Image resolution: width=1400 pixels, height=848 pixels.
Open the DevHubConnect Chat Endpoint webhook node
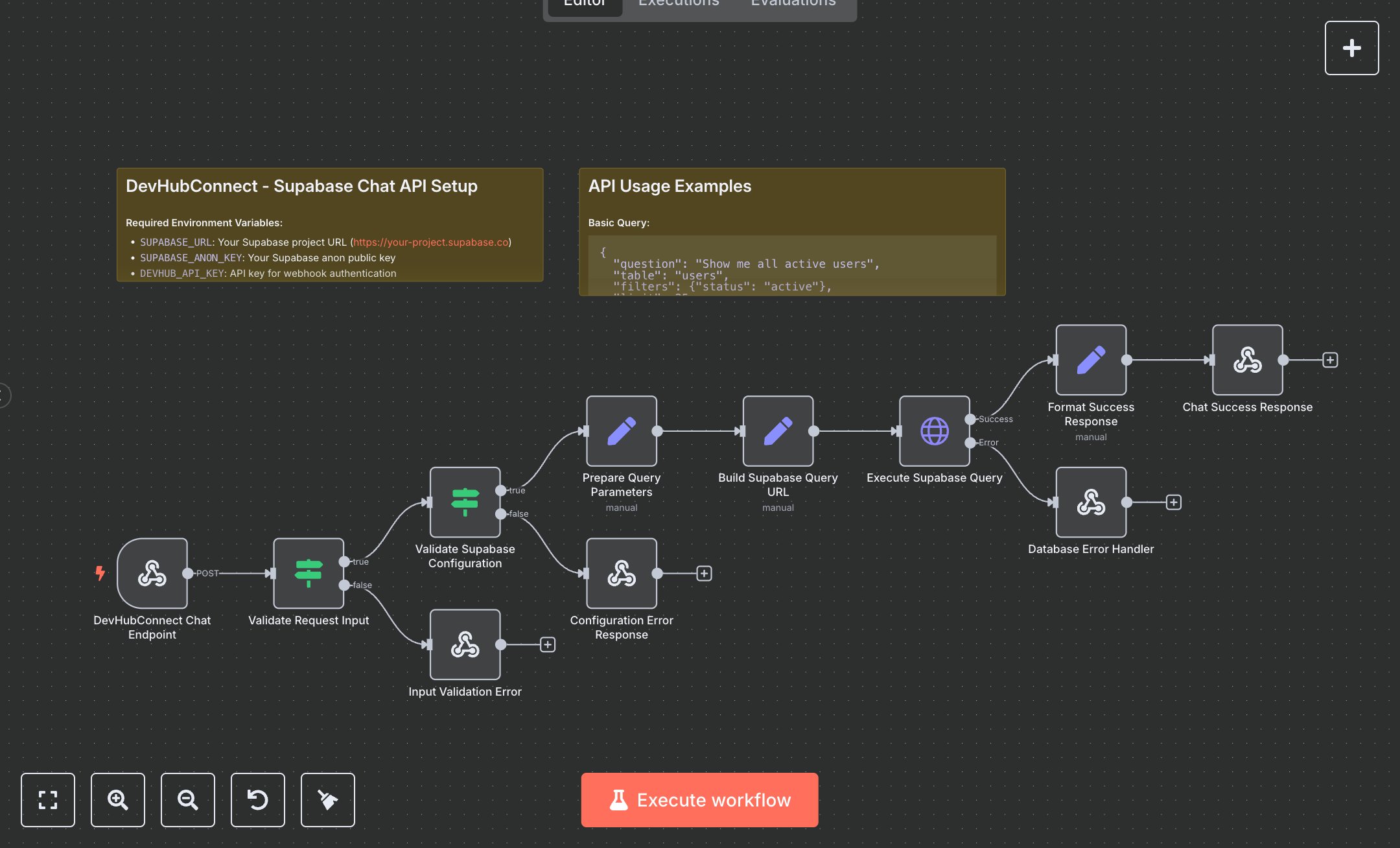(152, 573)
